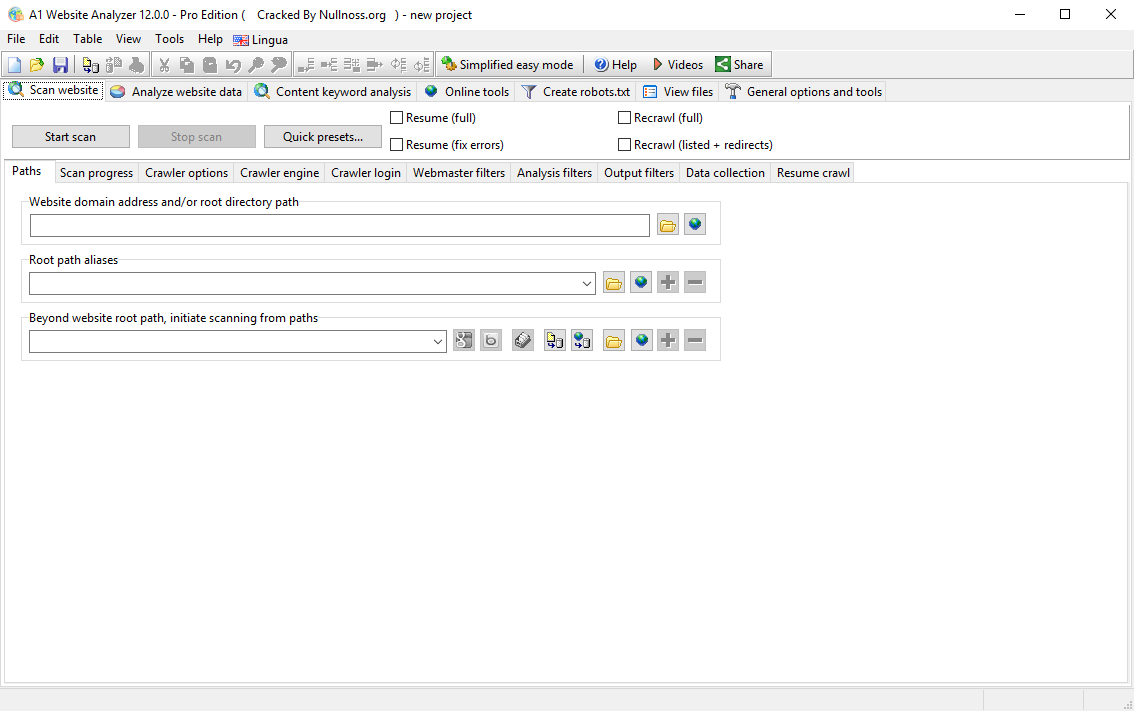Switch to the View files tab
The height and width of the screenshot is (711, 1134).
coord(678,92)
